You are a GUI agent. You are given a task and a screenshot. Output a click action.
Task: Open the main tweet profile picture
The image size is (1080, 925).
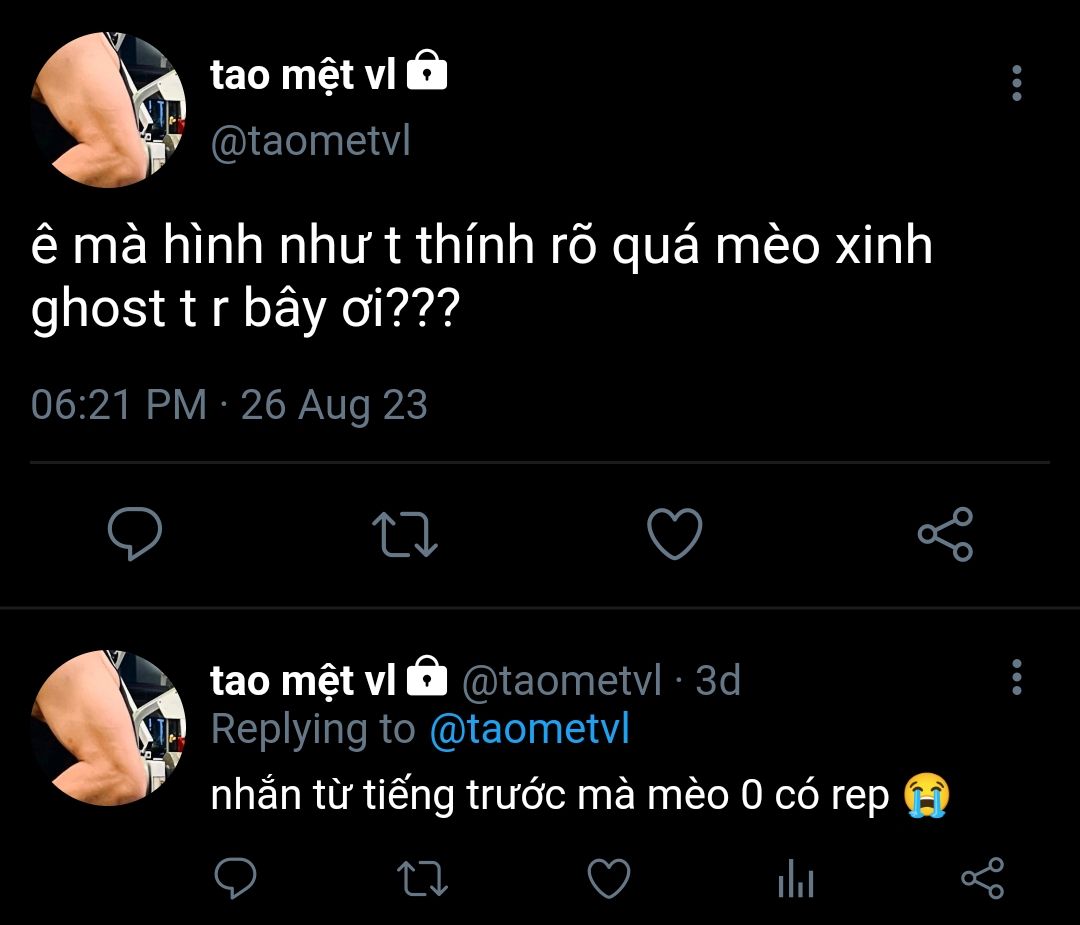point(108,110)
